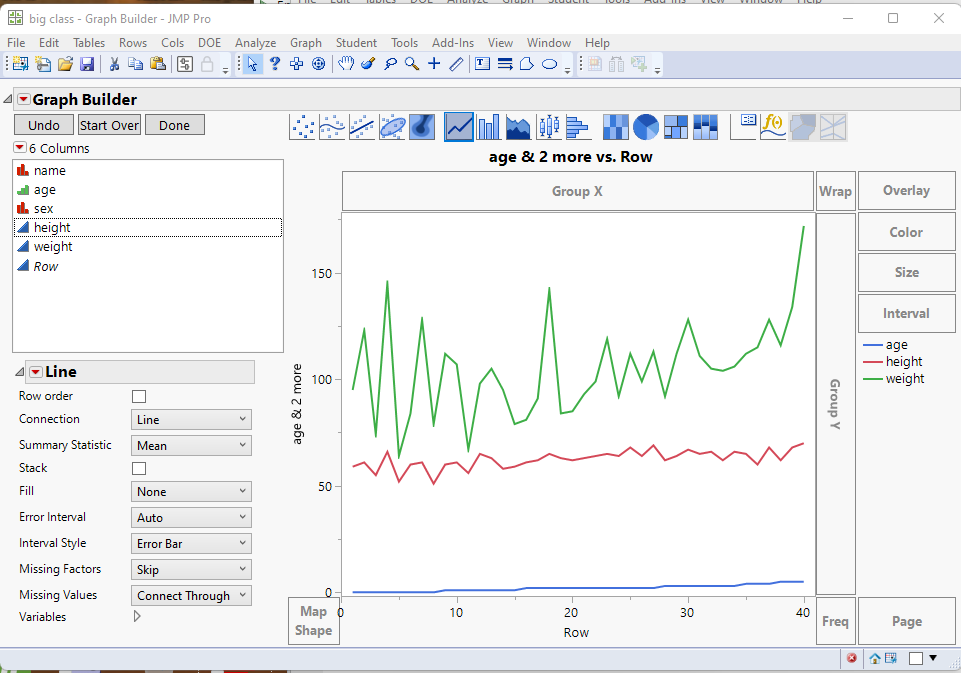Click the Overlay drop zone
The image size is (961, 673).
pyautogui.click(x=906, y=191)
